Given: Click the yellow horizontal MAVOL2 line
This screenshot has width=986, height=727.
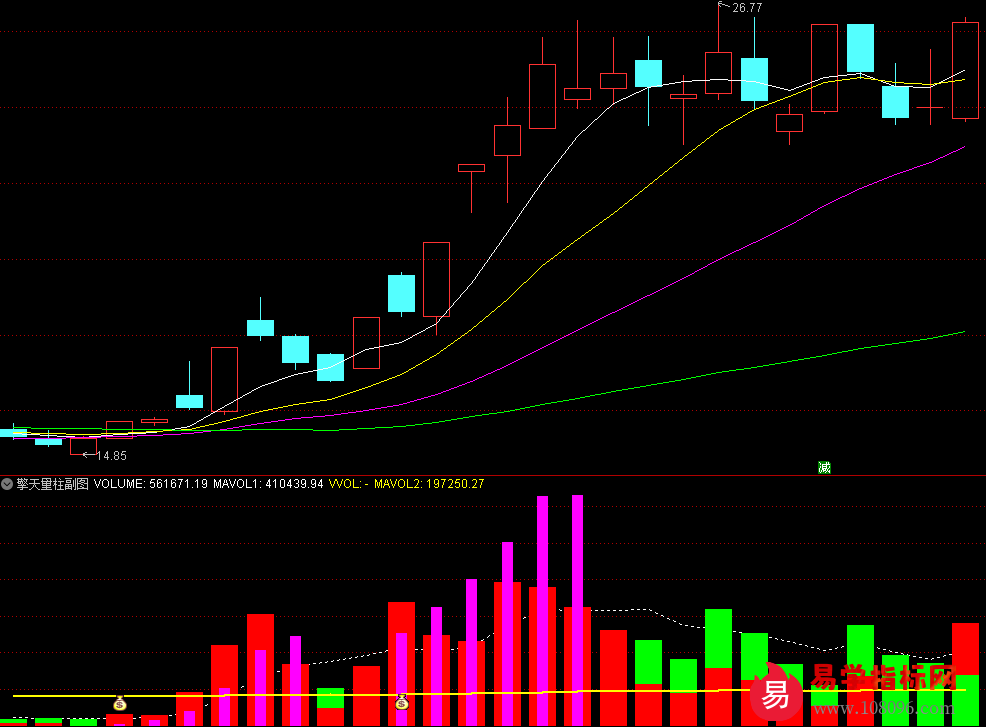Looking at the screenshot, I should click(x=300, y=694).
